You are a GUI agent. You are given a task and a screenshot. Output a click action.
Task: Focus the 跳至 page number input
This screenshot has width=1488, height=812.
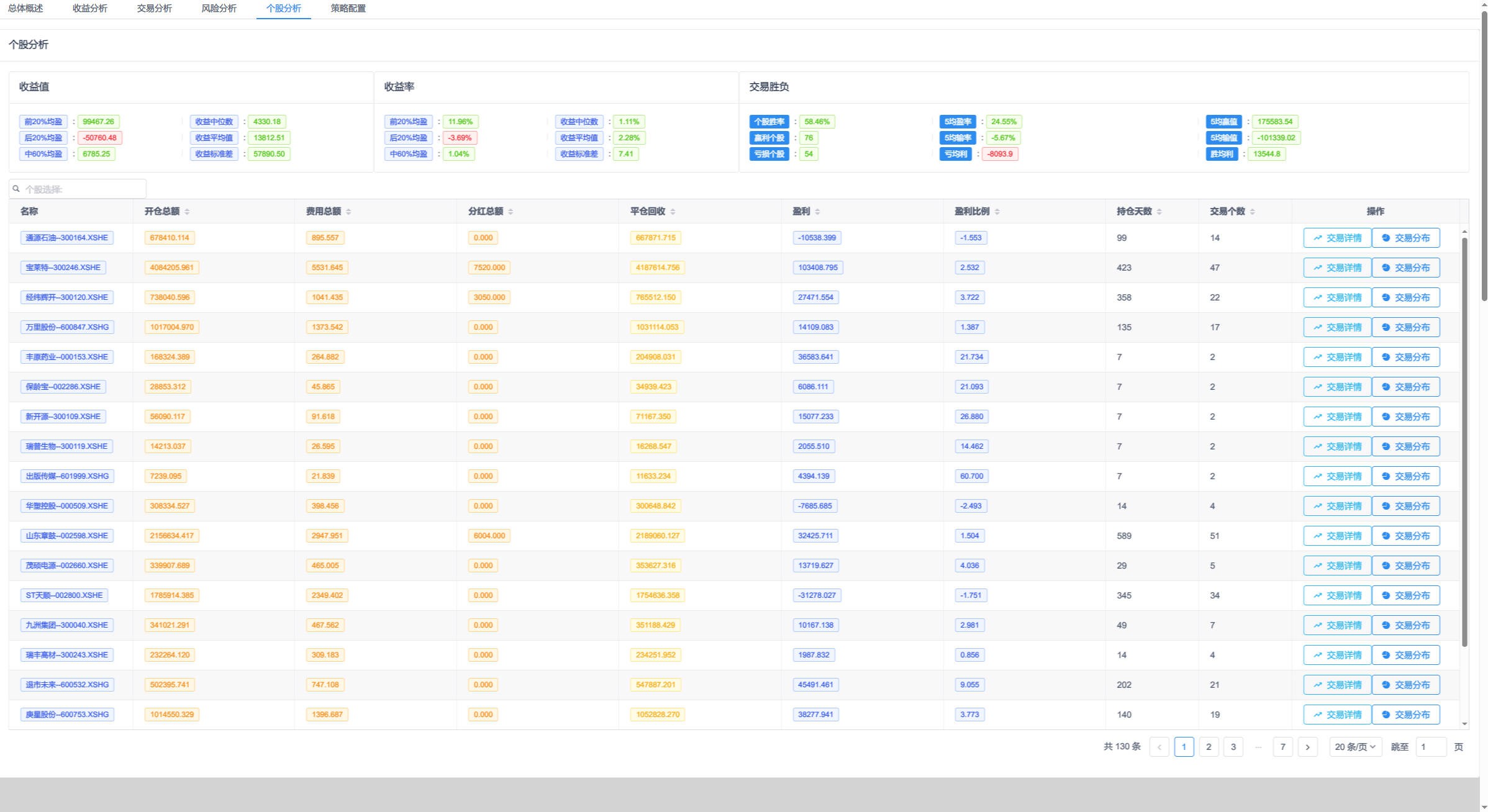click(1430, 747)
